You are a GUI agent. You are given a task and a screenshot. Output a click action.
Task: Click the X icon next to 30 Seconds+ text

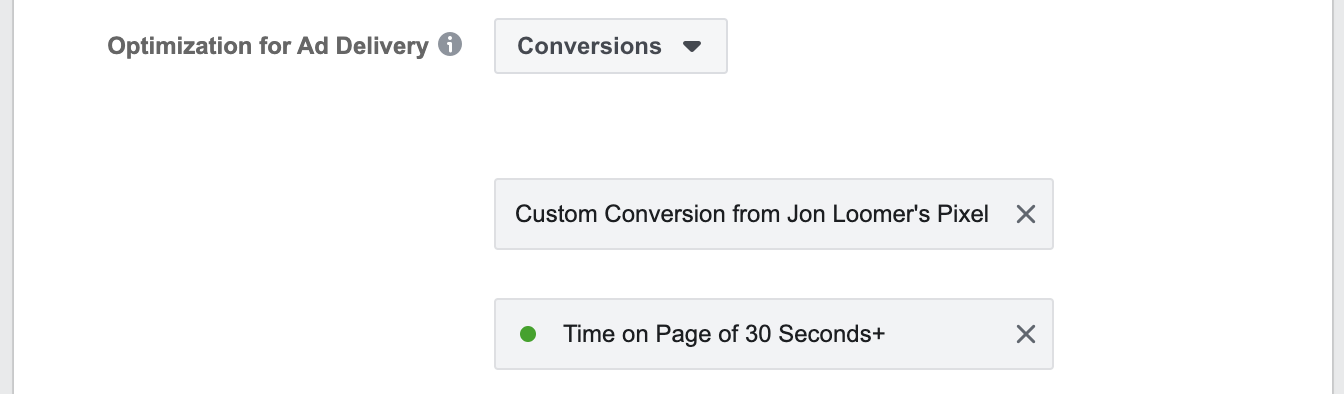(x=1025, y=334)
